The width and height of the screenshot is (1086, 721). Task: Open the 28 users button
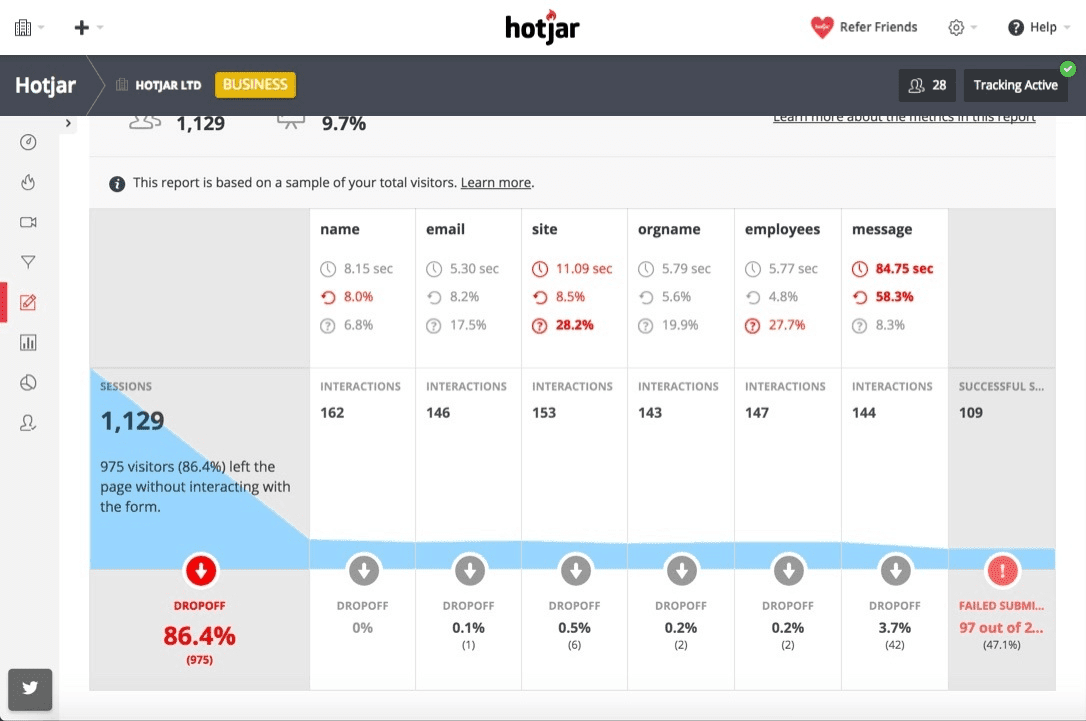tap(927, 85)
